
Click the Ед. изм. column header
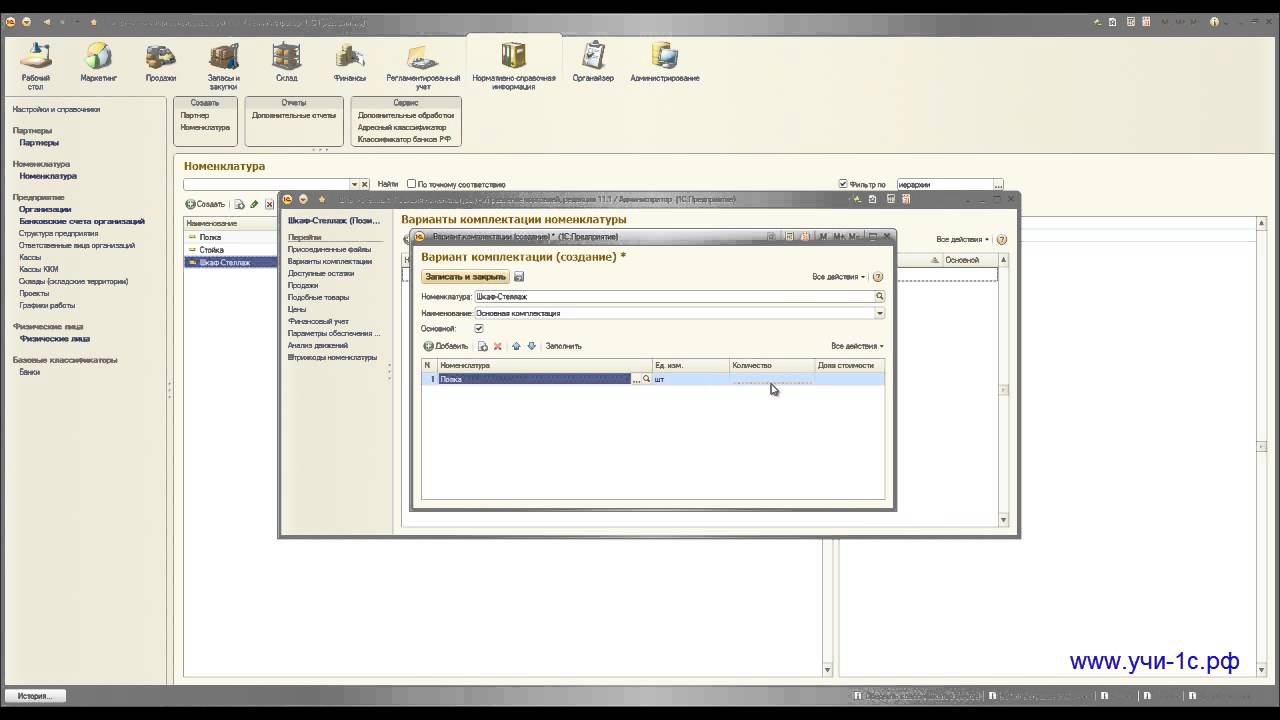[690, 365]
